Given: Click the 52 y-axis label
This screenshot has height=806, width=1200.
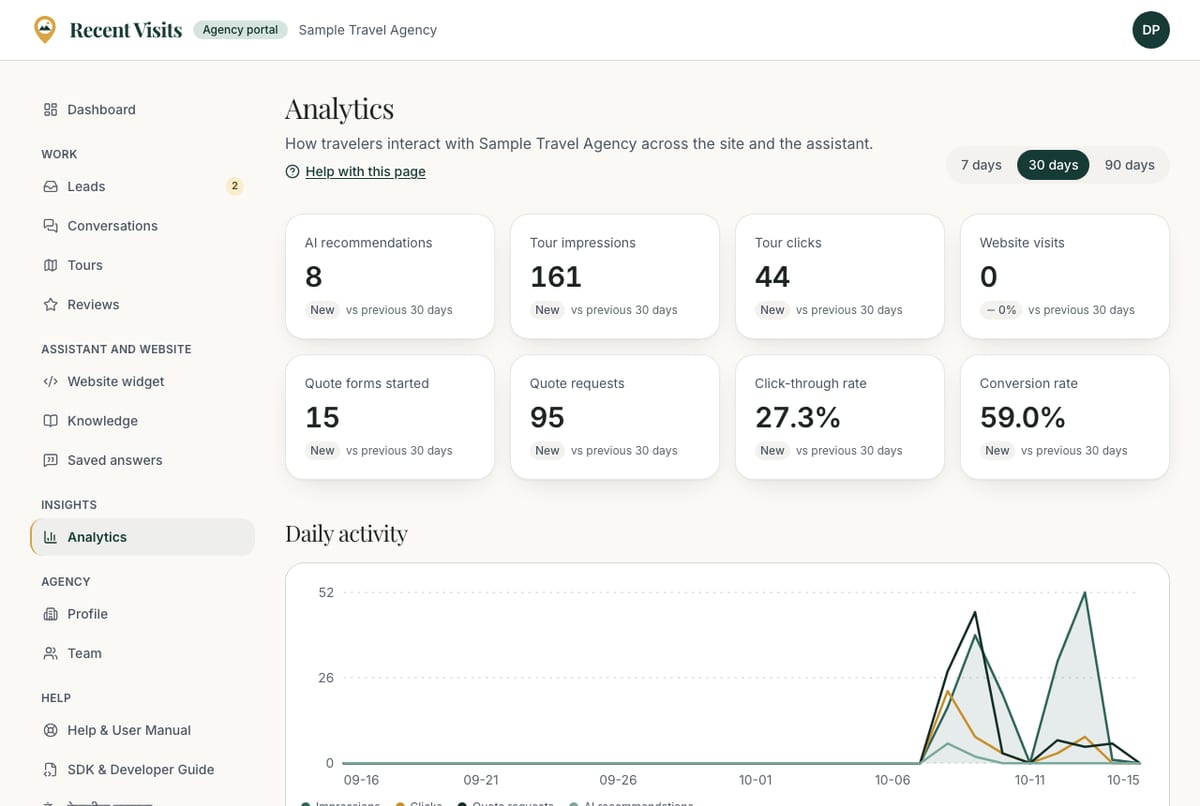Looking at the screenshot, I should tap(326, 592).
